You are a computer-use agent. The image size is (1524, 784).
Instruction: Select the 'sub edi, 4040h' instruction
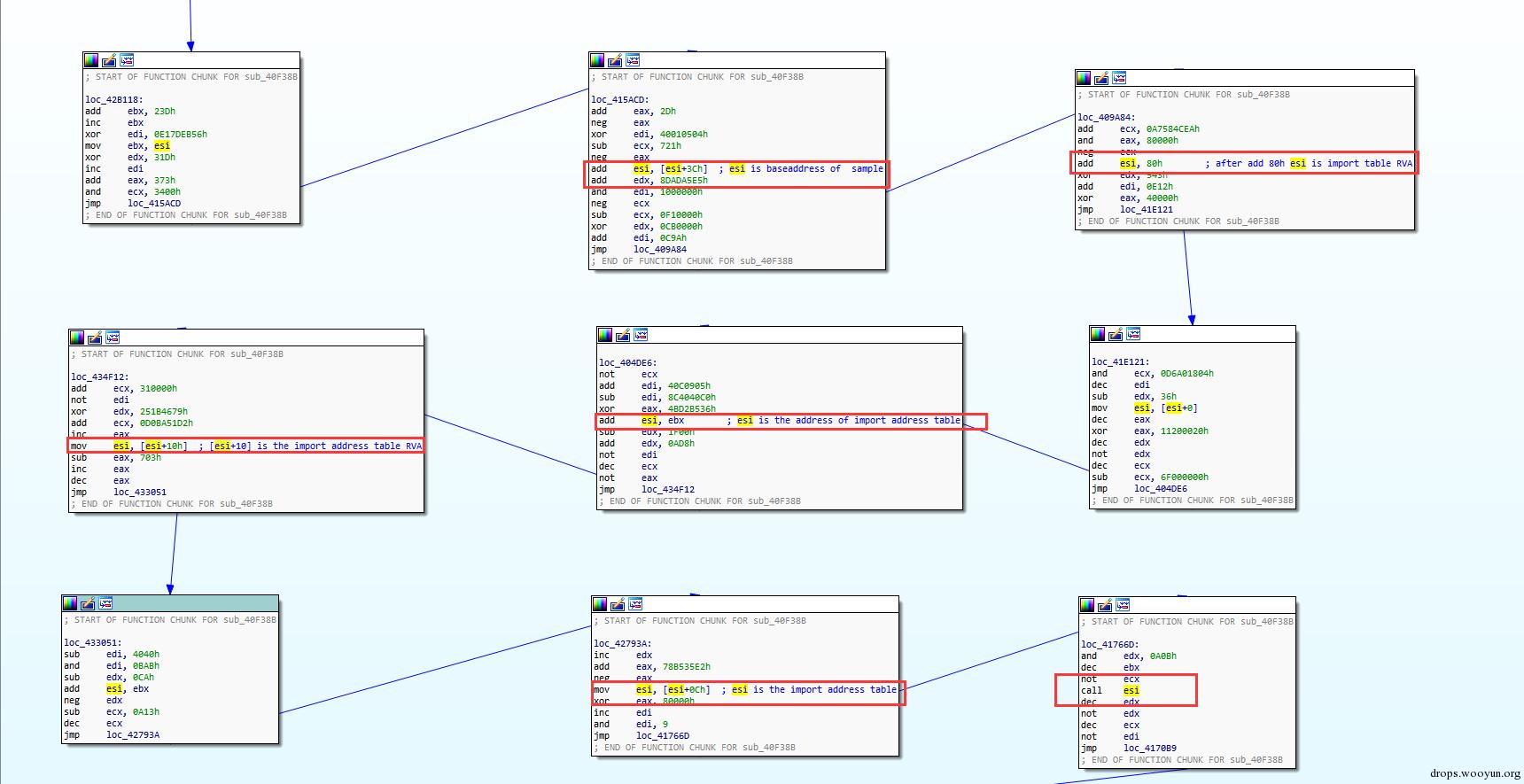click(x=112, y=654)
